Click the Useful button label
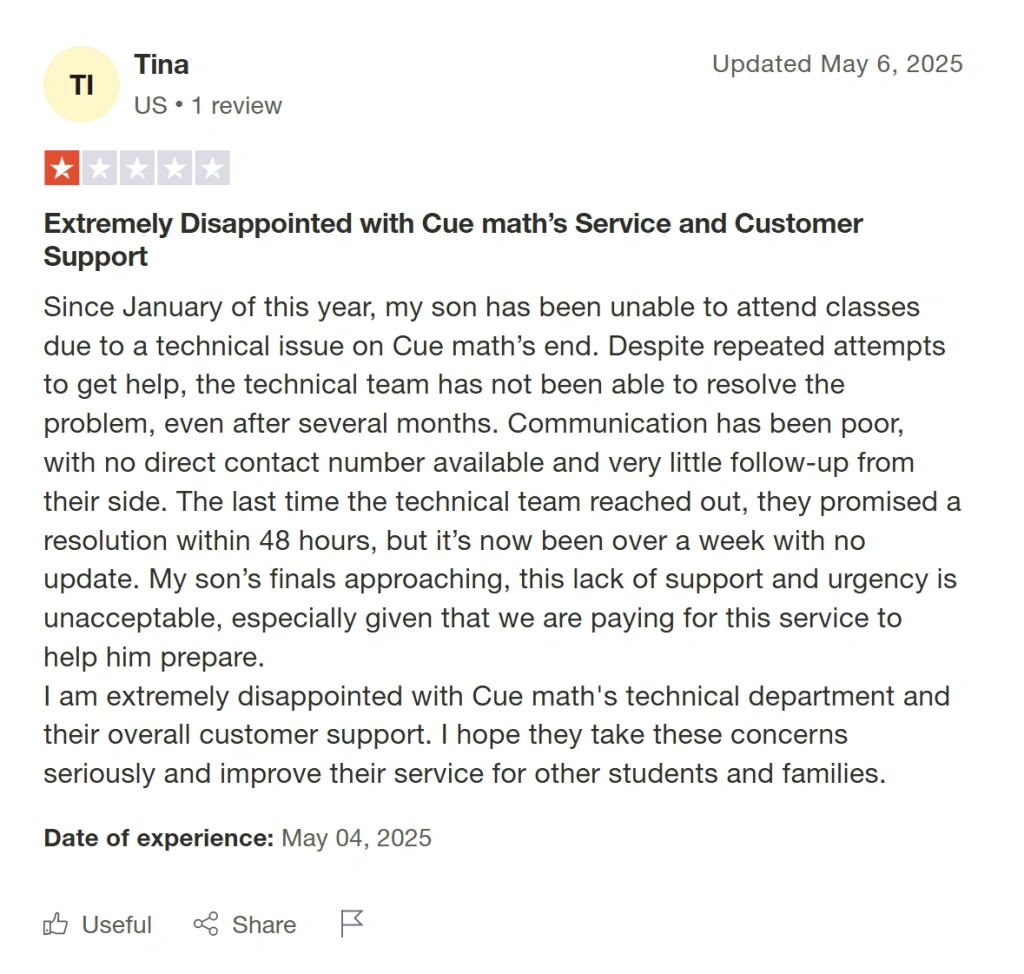The width and height of the screenshot is (1024, 974). point(116,924)
